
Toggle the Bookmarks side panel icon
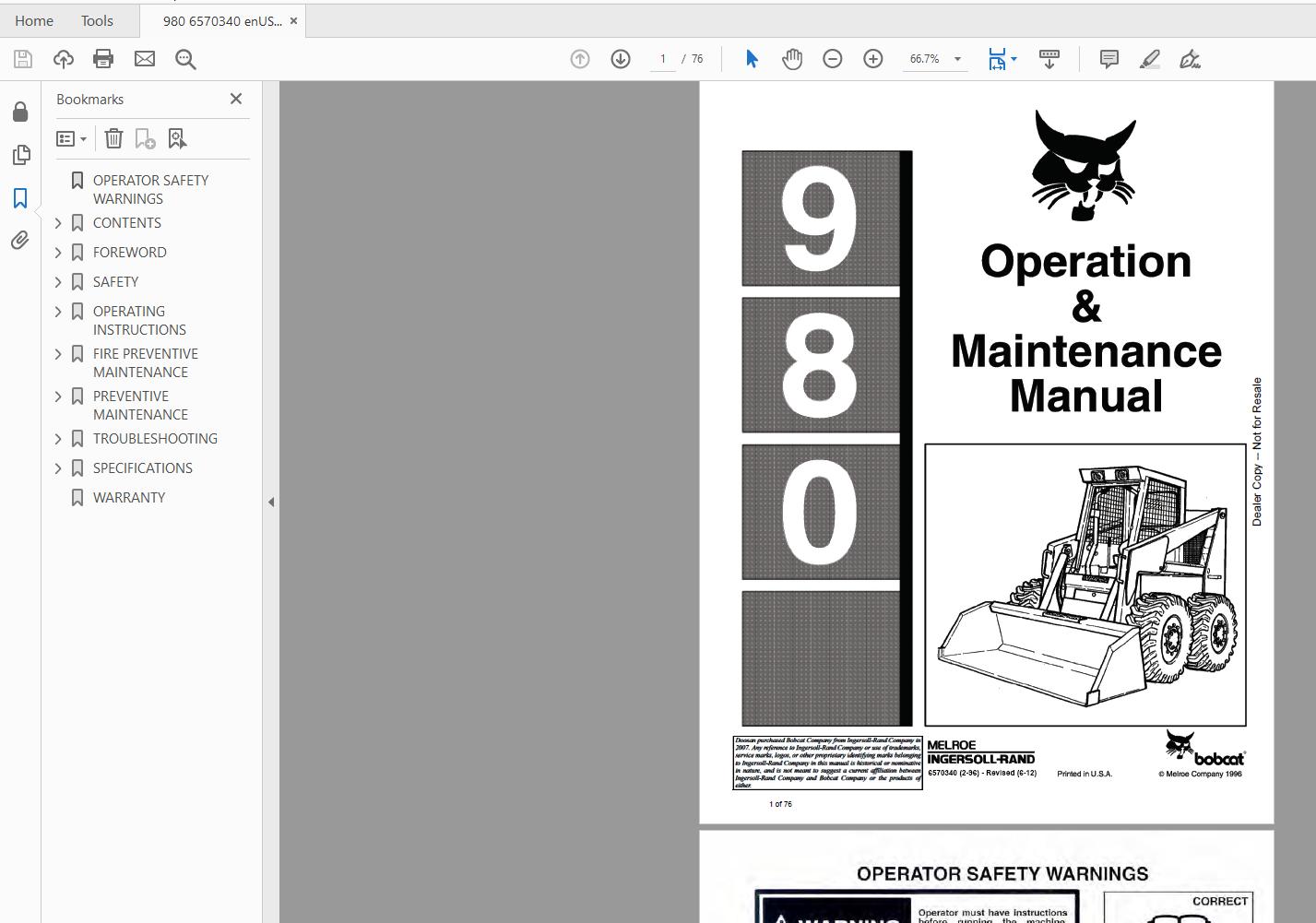[20, 198]
